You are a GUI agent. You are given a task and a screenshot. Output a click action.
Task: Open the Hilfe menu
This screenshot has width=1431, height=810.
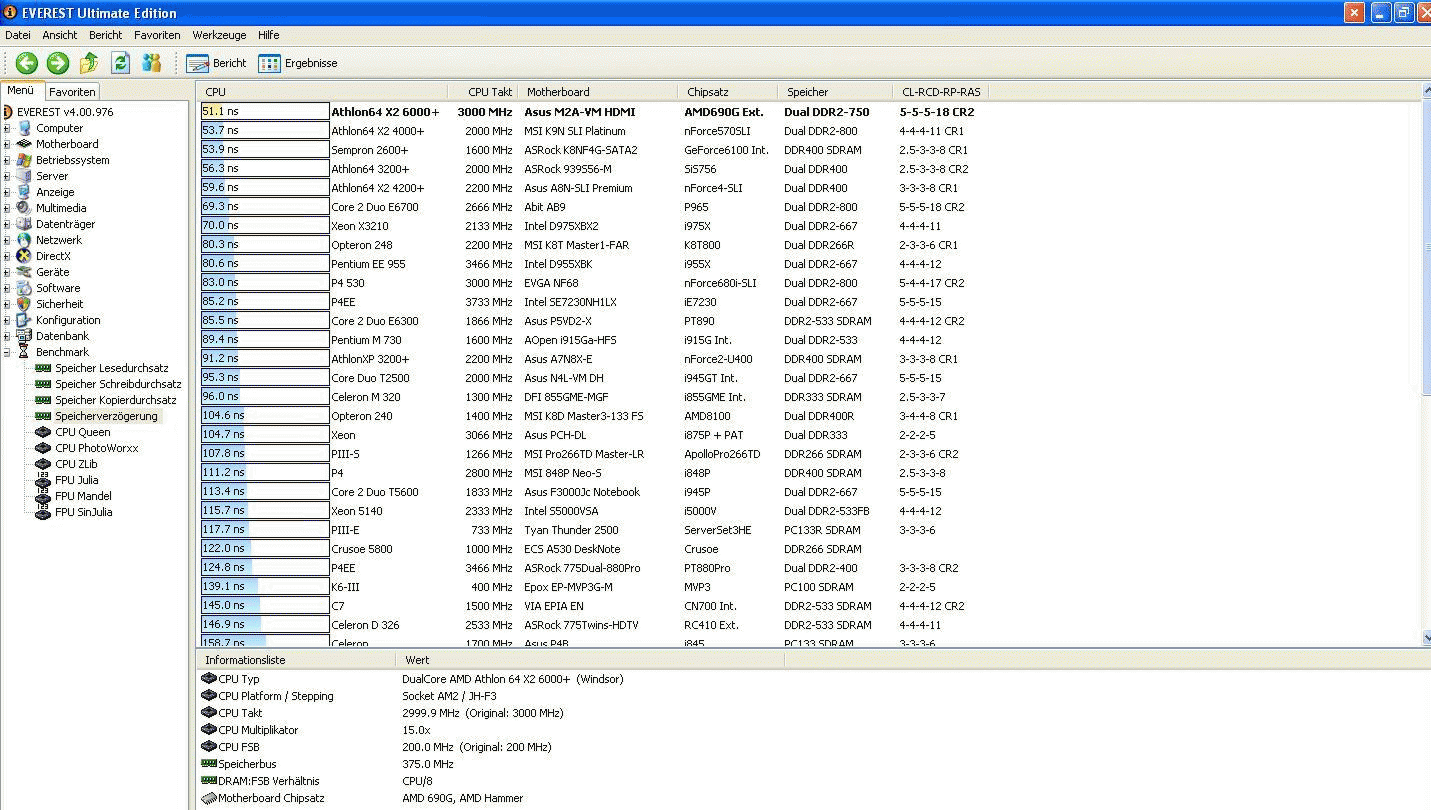pos(269,35)
